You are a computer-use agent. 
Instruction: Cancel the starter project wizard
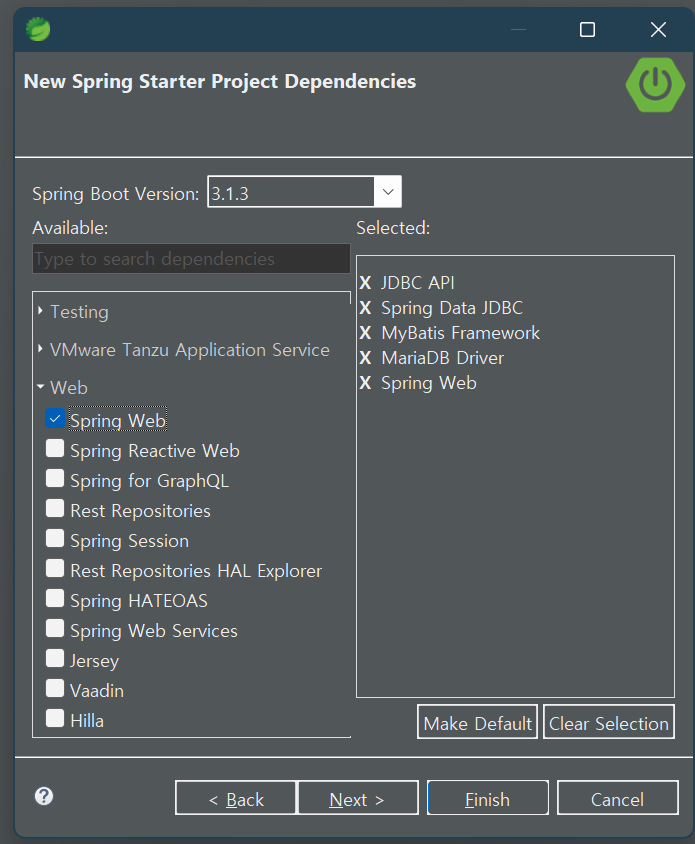tap(617, 798)
